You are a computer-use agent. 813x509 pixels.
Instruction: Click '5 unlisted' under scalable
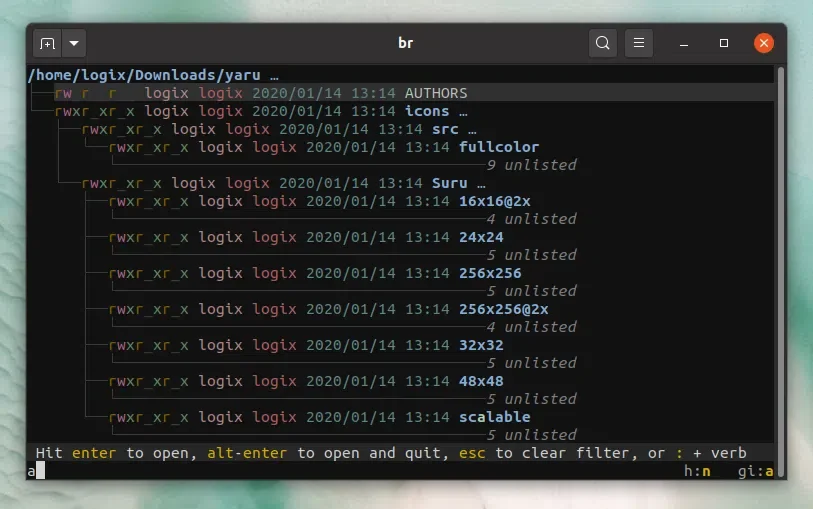point(531,435)
